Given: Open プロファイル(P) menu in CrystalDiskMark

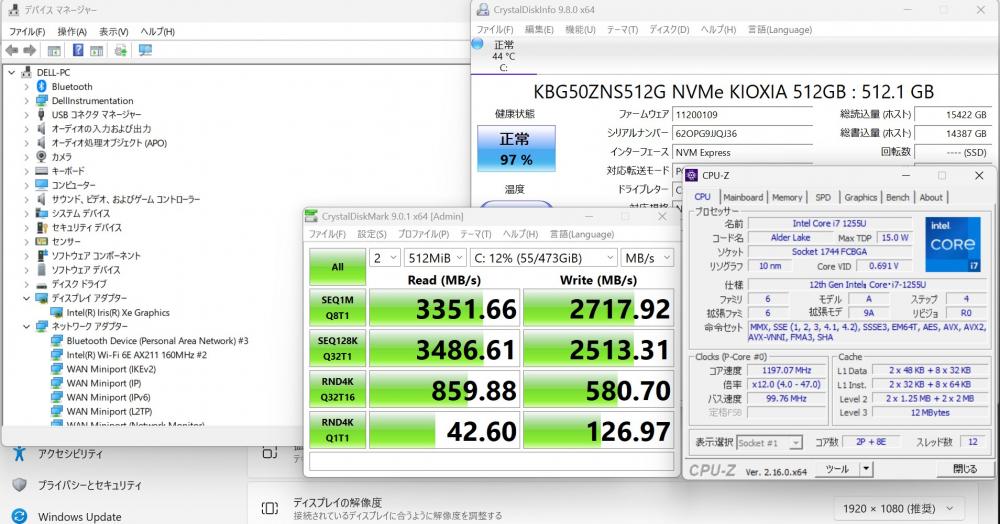Looking at the screenshot, I should pyautogui.click(x=423, y=234).
